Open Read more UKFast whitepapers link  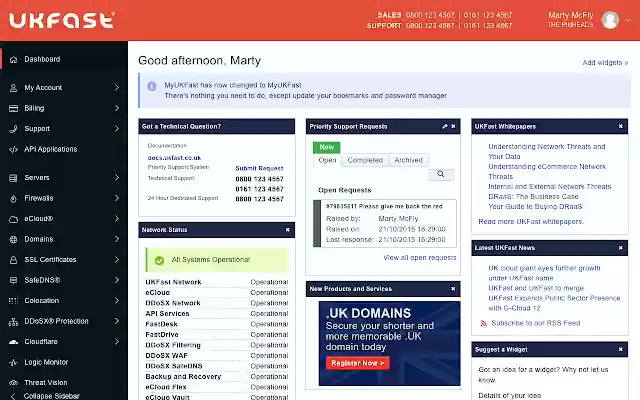[x=531, y=222]
